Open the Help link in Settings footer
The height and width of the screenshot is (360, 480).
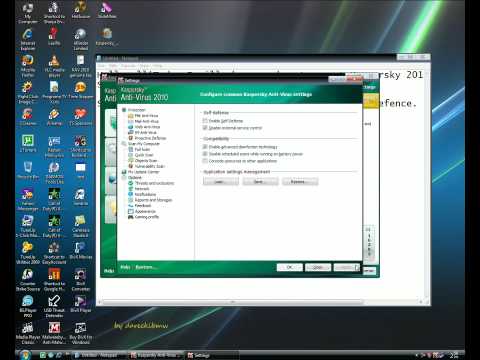click(x=125, y=267)
